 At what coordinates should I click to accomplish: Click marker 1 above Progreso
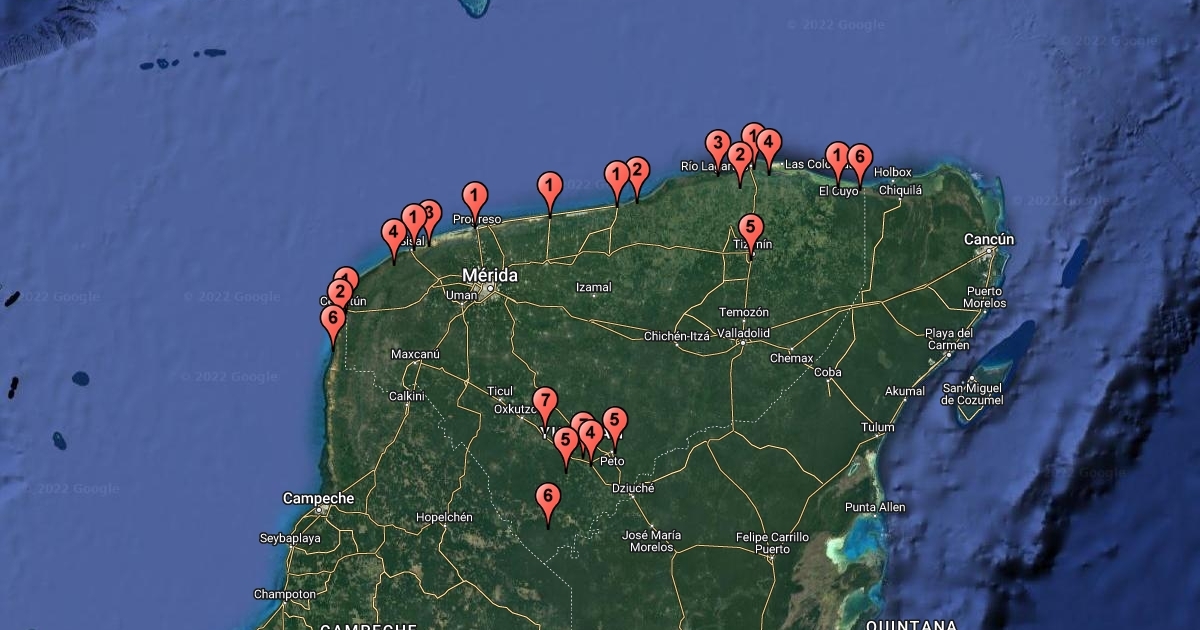coord(475,197)
